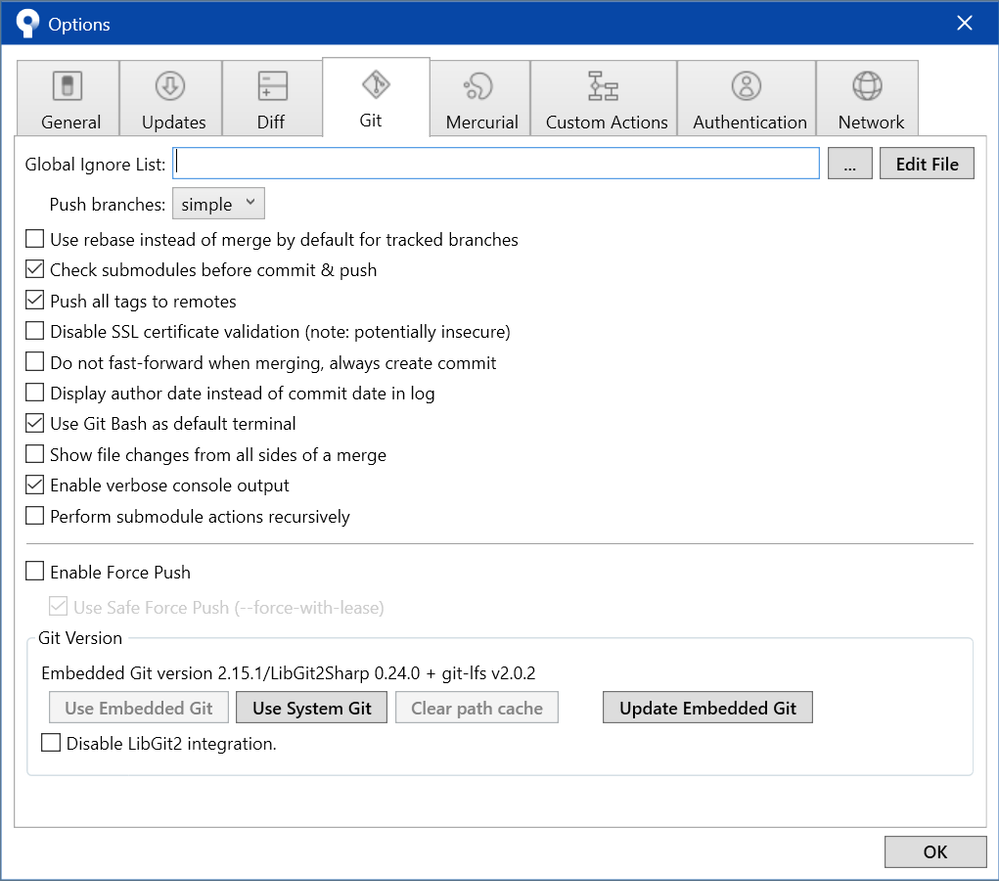Toggle Push all tags to remotes

coord(34,300)
